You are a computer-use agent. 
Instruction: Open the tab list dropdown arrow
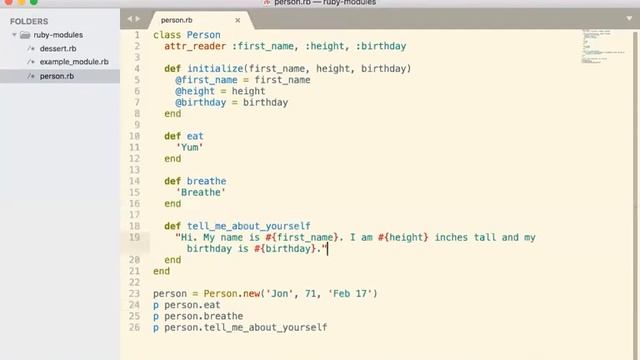(x=629, y=18)
